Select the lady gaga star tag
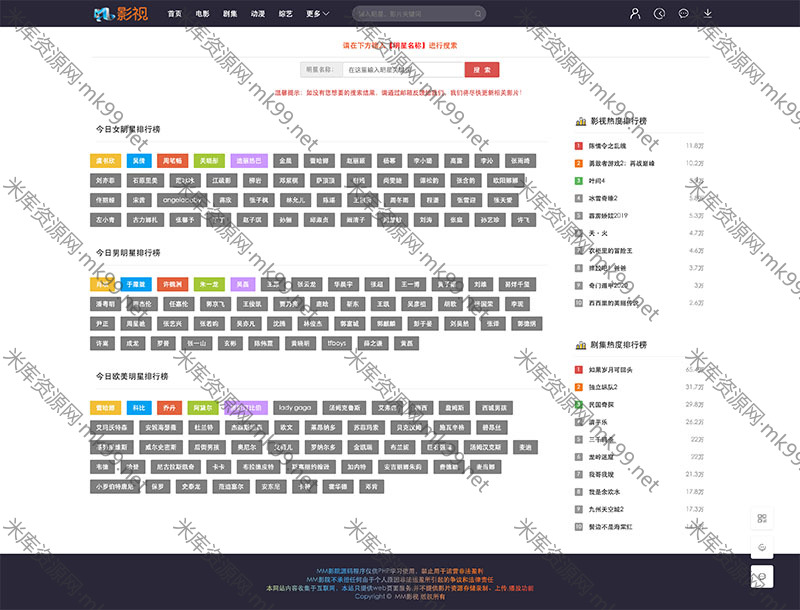800x610 pixels. (295, 408)
